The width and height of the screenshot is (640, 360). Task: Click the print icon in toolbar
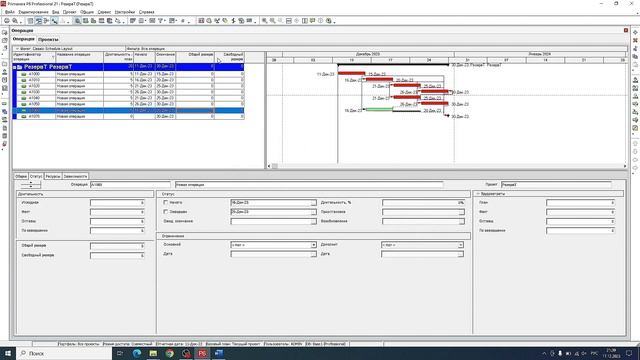(7, 21)
